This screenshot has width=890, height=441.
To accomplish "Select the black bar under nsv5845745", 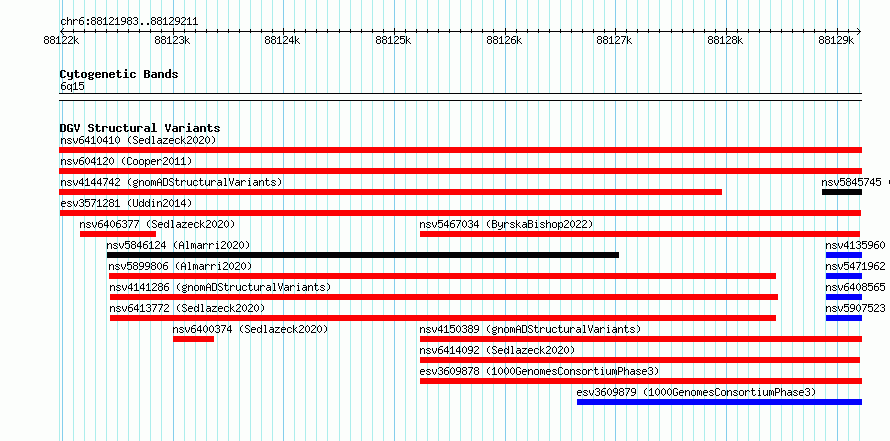I will coord(842,192).
